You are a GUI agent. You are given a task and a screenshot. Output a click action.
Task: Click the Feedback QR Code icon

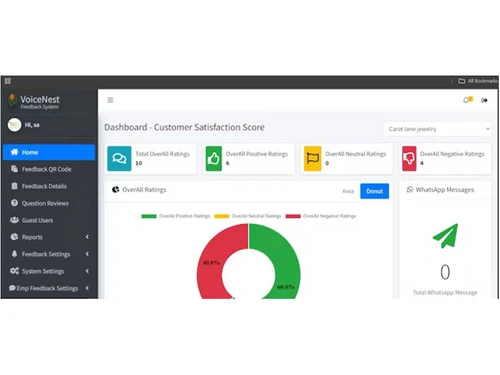pos(14,169)
